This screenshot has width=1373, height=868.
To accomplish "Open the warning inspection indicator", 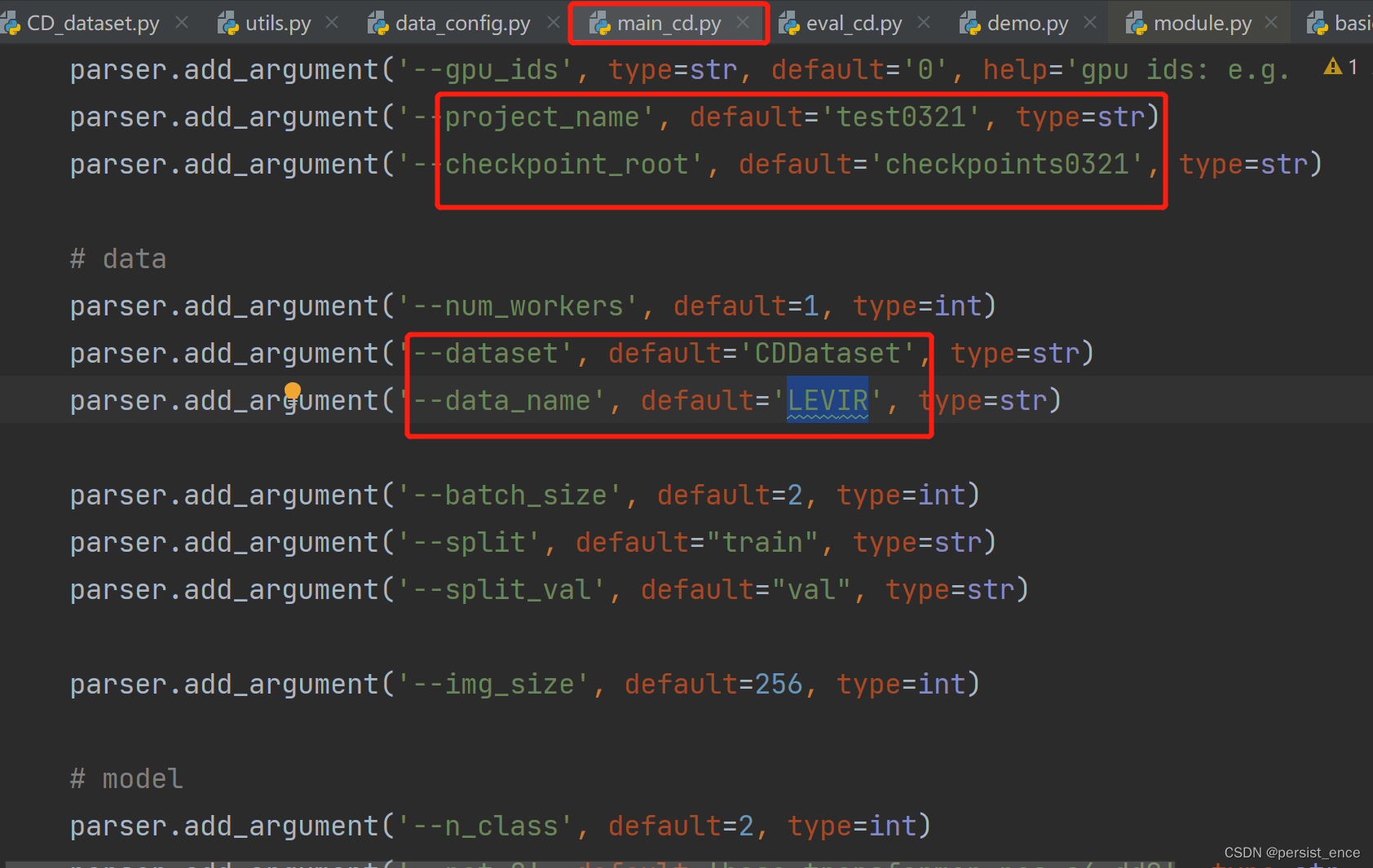I will coord(1341,67).
